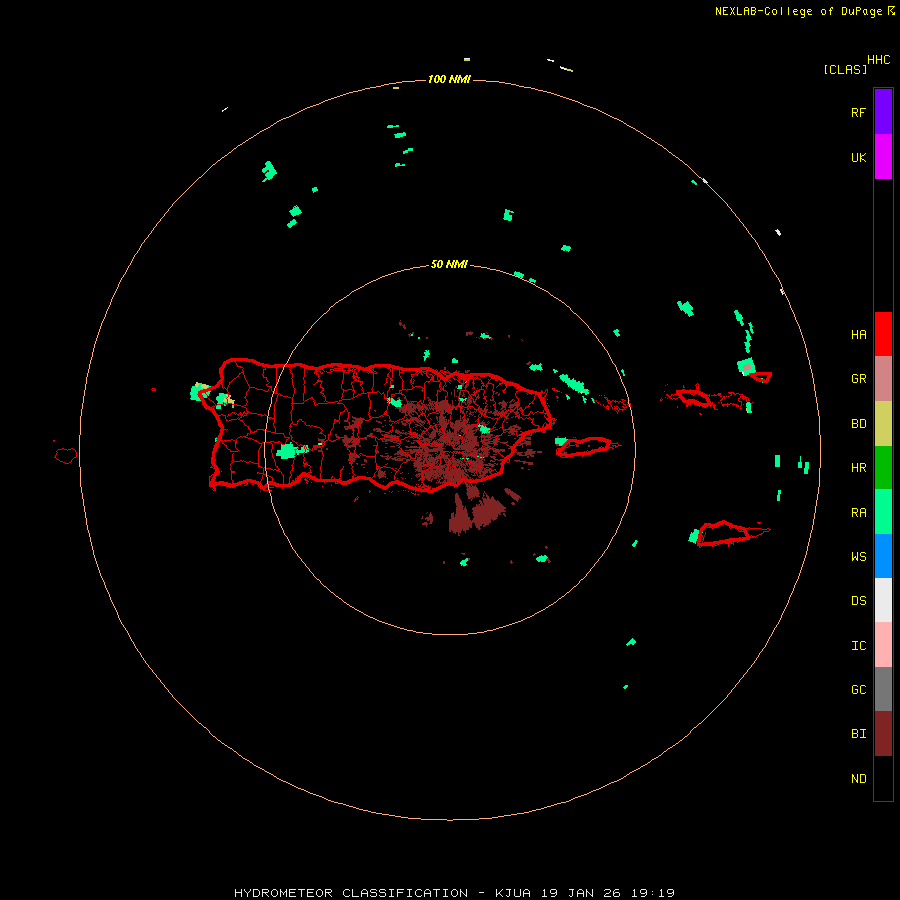Click the "HYDROMETEOR CLASSIFICATION" title text
900x900 pixels.
pos(351,893)
